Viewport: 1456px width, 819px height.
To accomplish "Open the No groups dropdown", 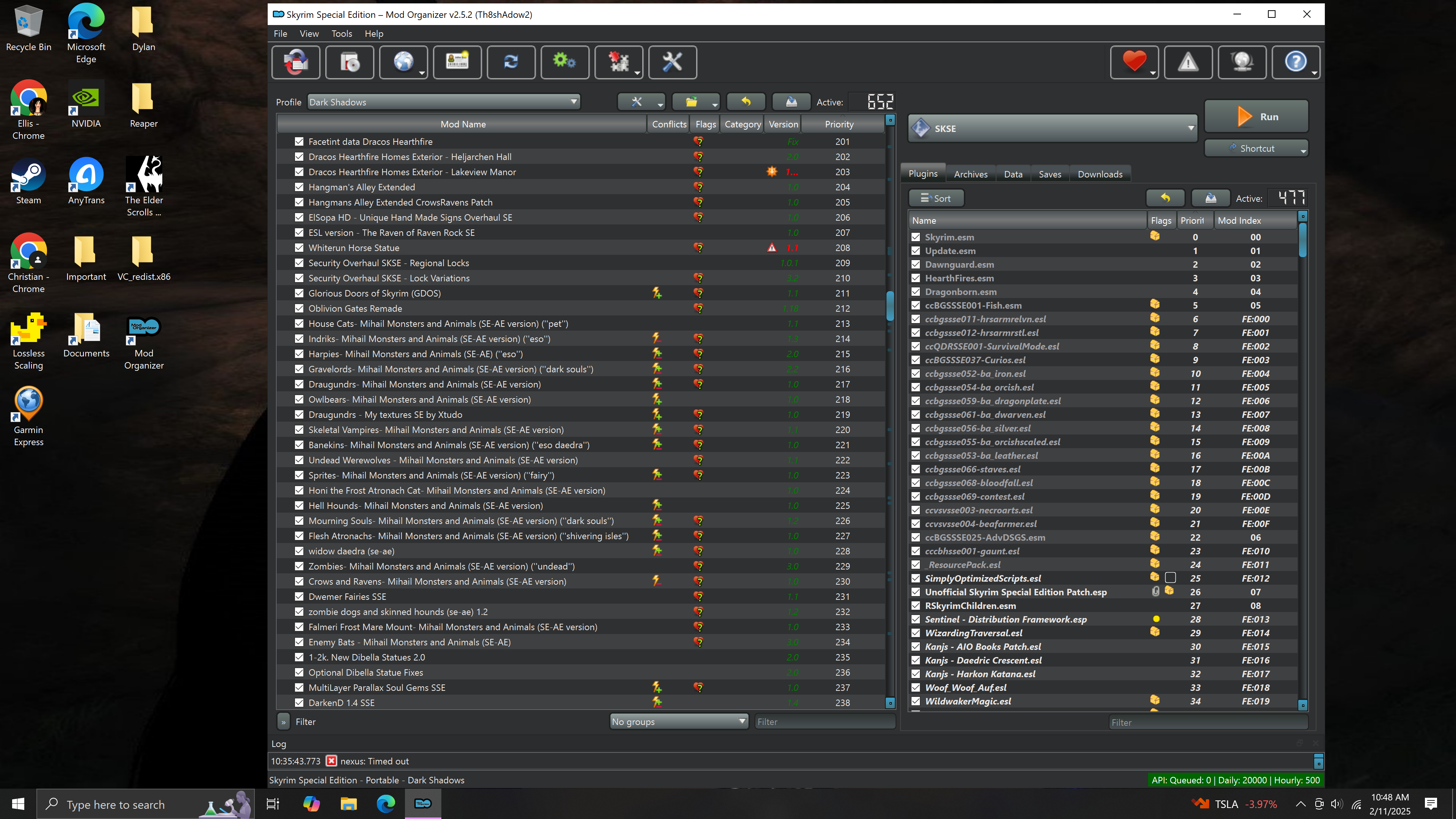I will 679,721.
